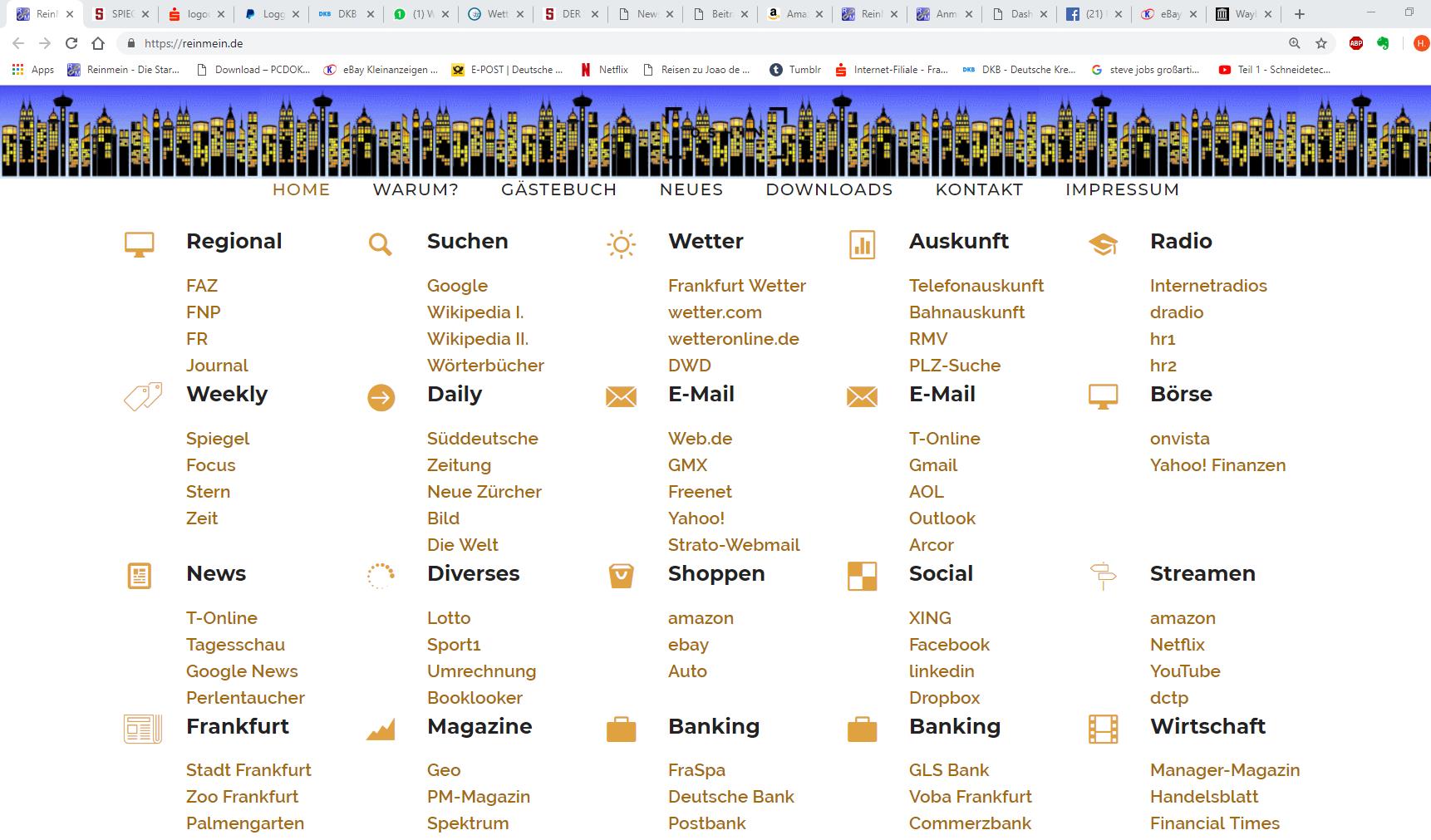Click the bar chart icon beside Auskunft
Image resolution: width=1431 pixels, height=840 pixels.
pyautogui.click(x=862, y=244)
